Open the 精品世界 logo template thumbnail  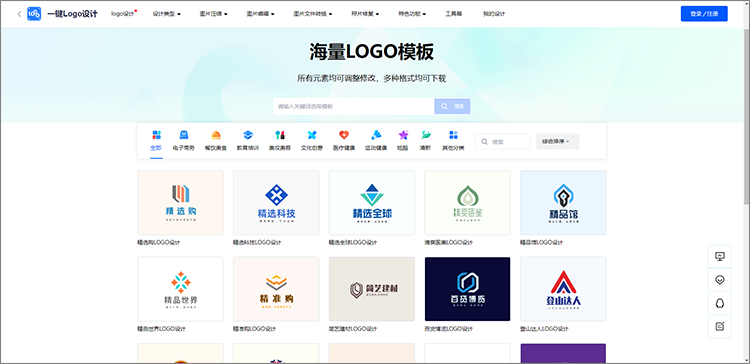(x=180, y=289)
